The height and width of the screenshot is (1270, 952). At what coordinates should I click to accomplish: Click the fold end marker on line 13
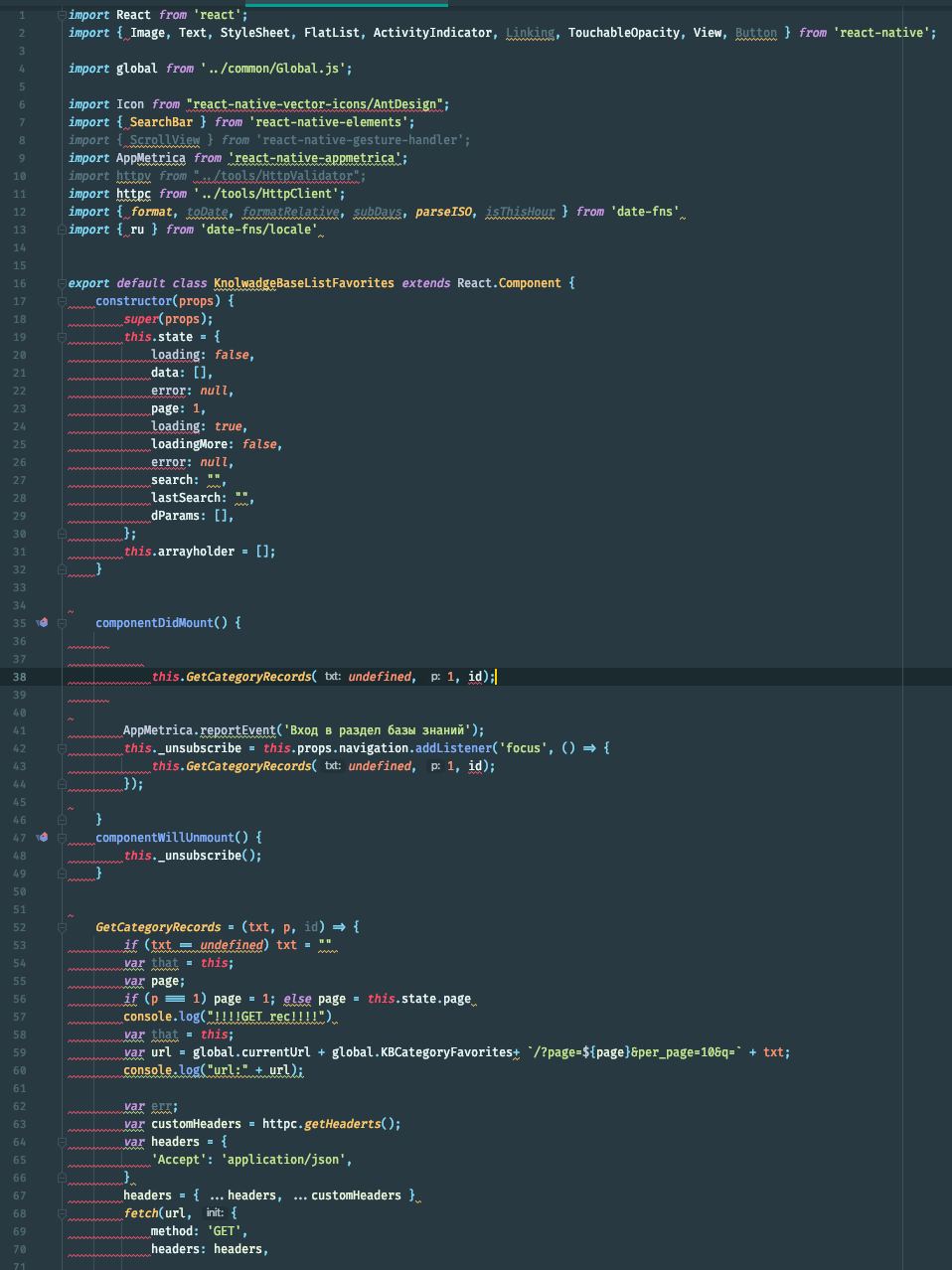(62, 230)
